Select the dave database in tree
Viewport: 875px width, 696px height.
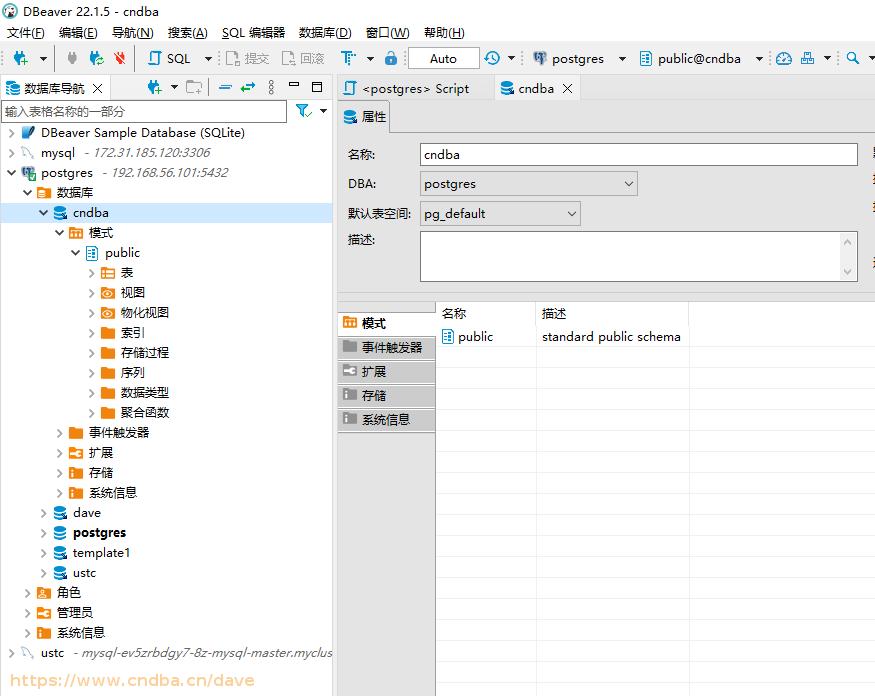78,512
